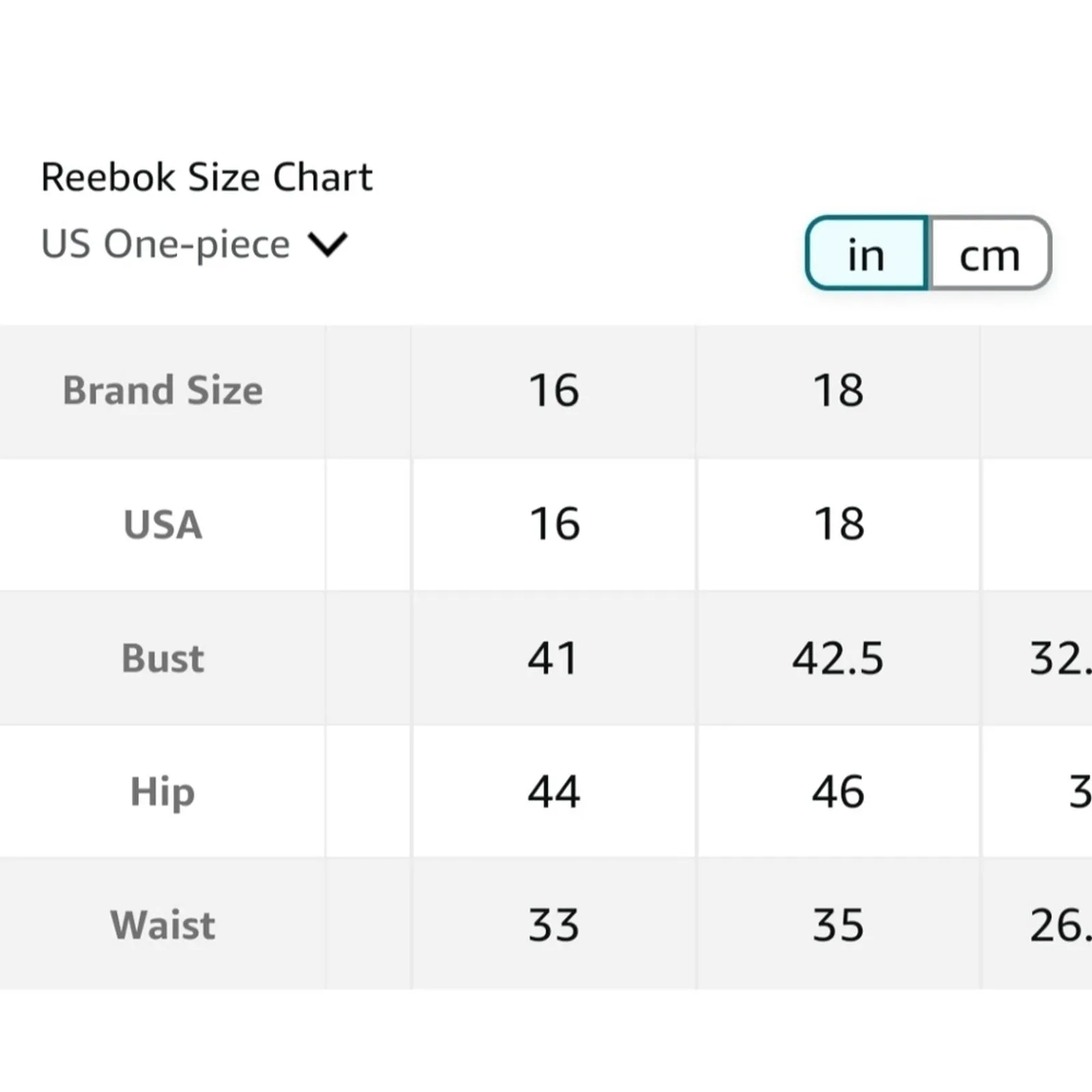Click the Hip row label
This screenshot has width=1092, height=1092.
pos(162,792)
